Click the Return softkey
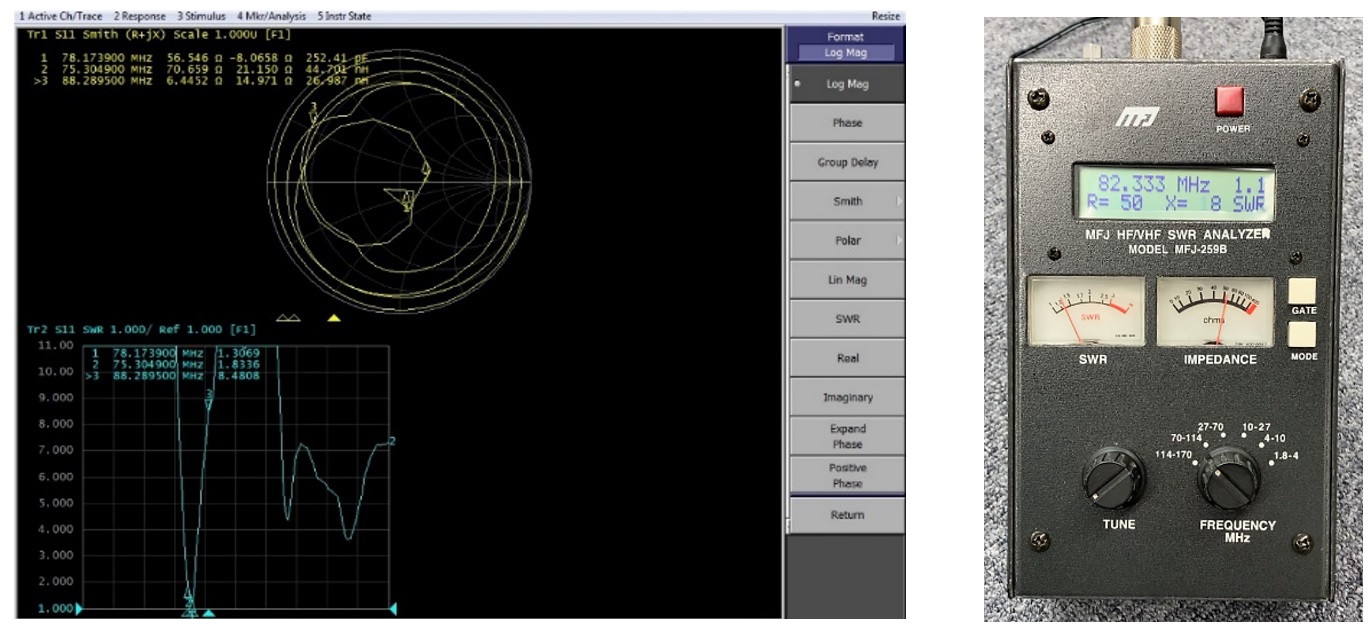 (x=846, y=515)
